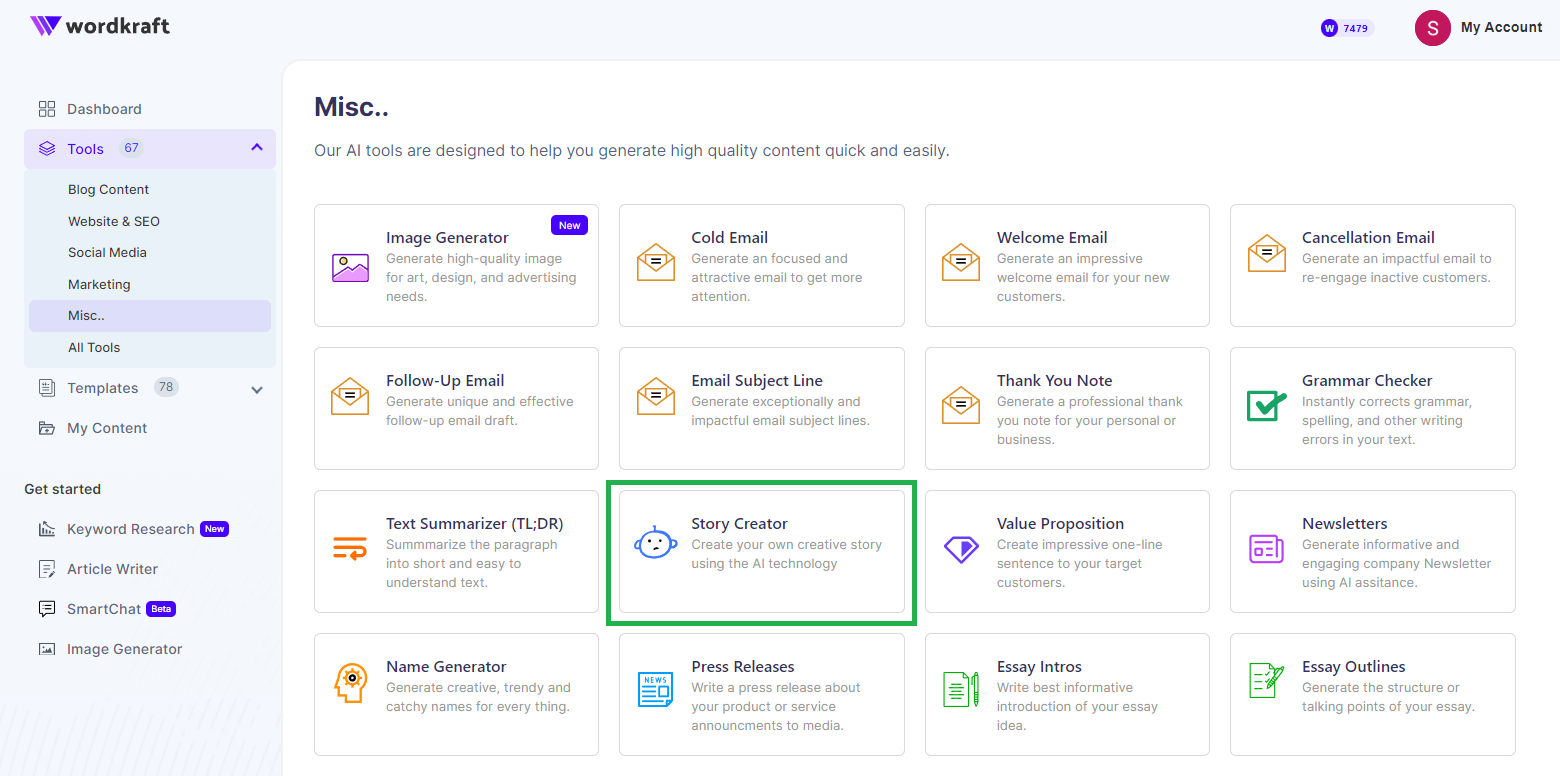Click the Press Releases news icon
The image size is (1560, 776).
656,690
